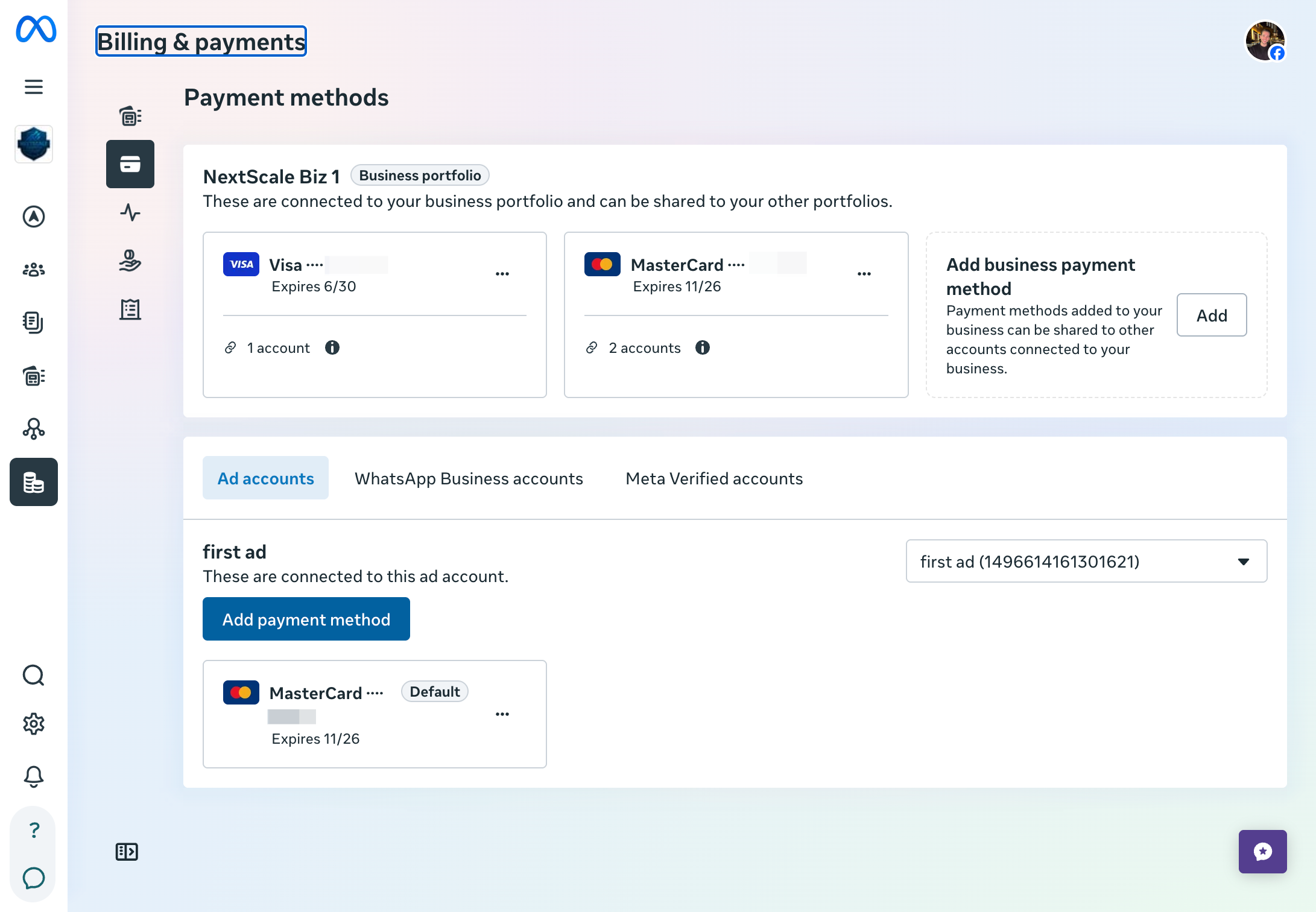Open the MasterCard 2 accounts three-dot menu

coord(864,274)
